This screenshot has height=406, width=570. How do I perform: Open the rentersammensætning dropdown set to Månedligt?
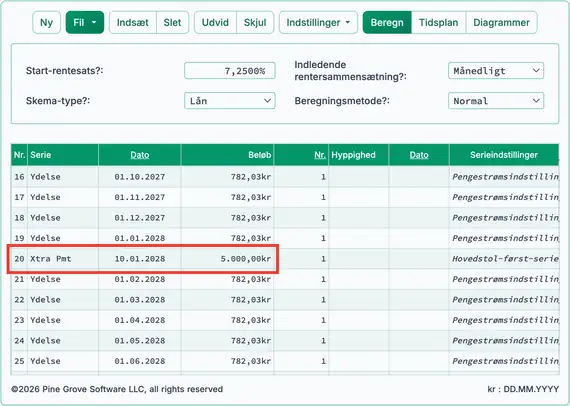496,71
